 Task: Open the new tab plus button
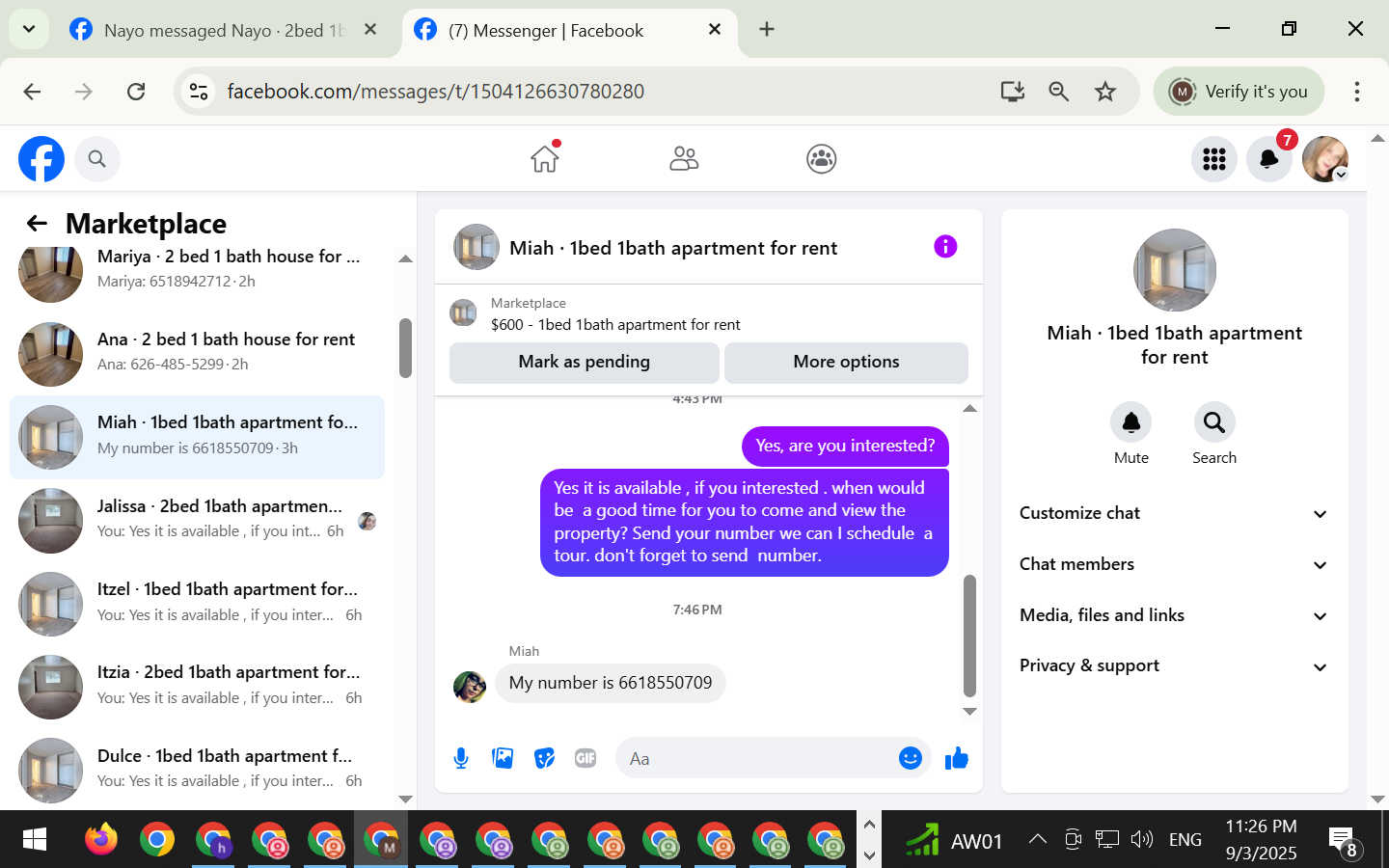[x=767, y=29]
